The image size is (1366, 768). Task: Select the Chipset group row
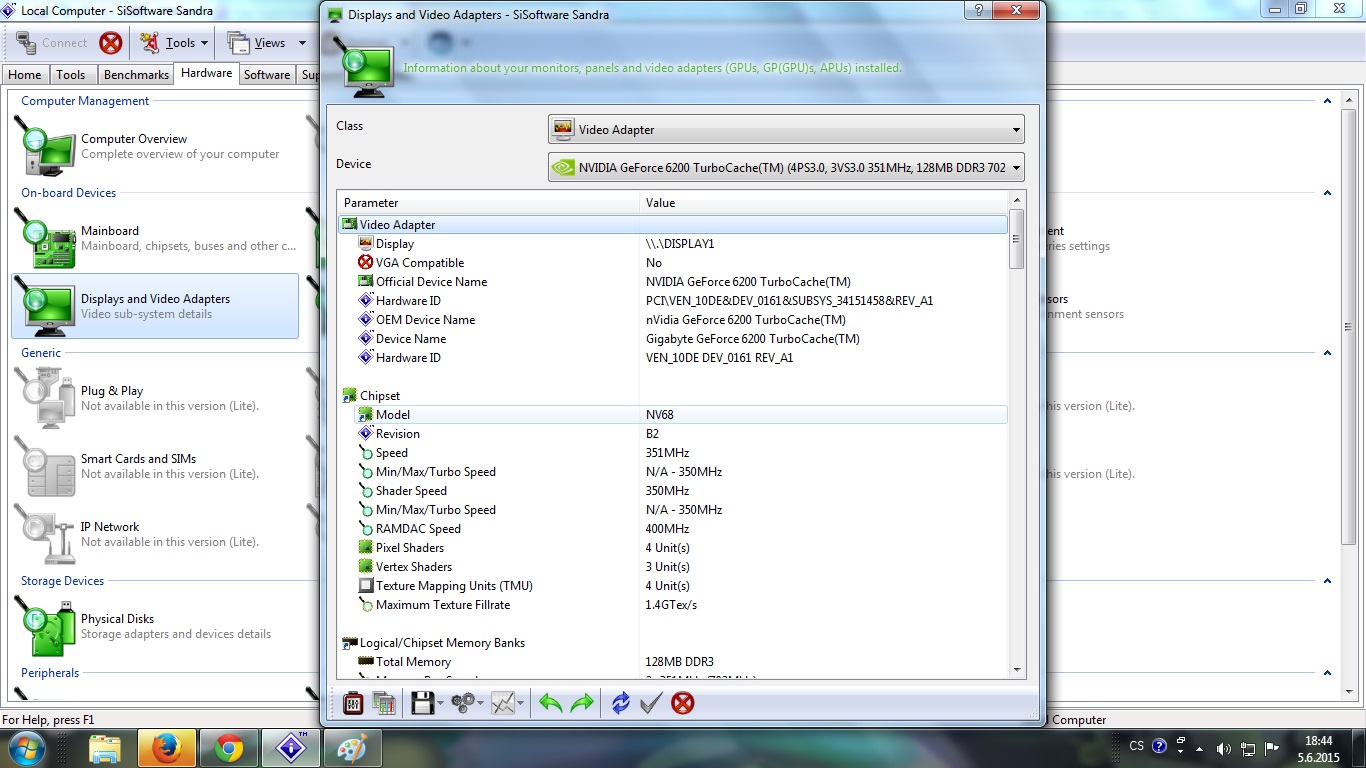point(673,396)
